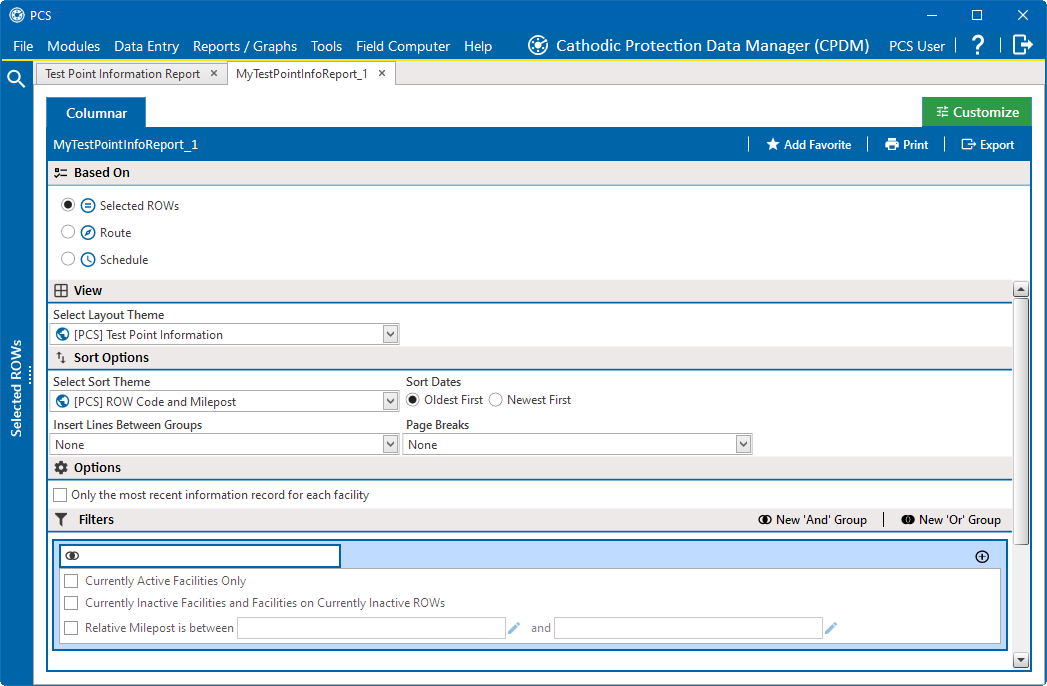
Task: Check 'Only the most recent information record' option
Action: click(60, 494)
